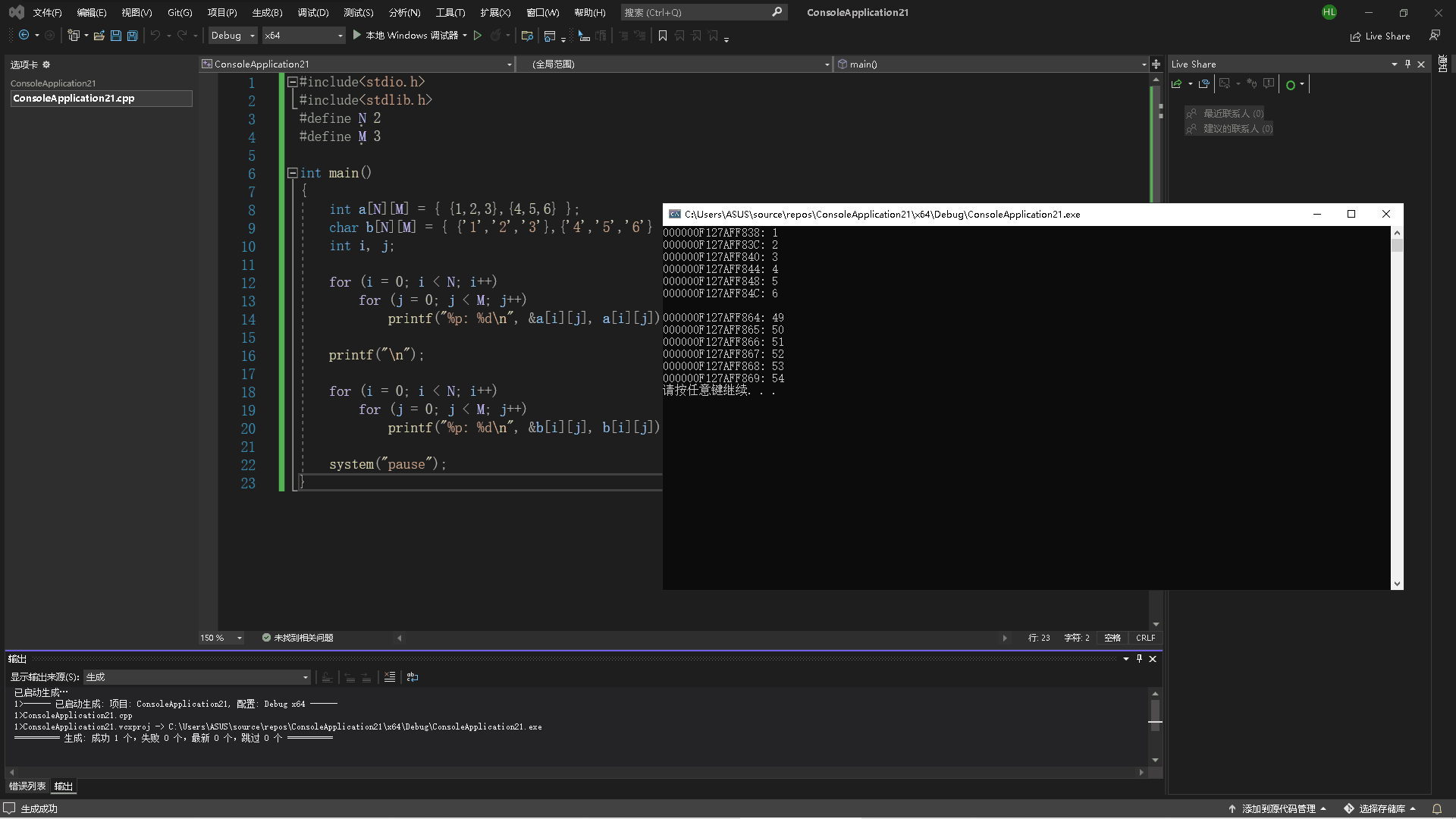Viewport: 1456px width, 819px height.
Task: Clear all output pane text
Action: click(x=389, y=677)
